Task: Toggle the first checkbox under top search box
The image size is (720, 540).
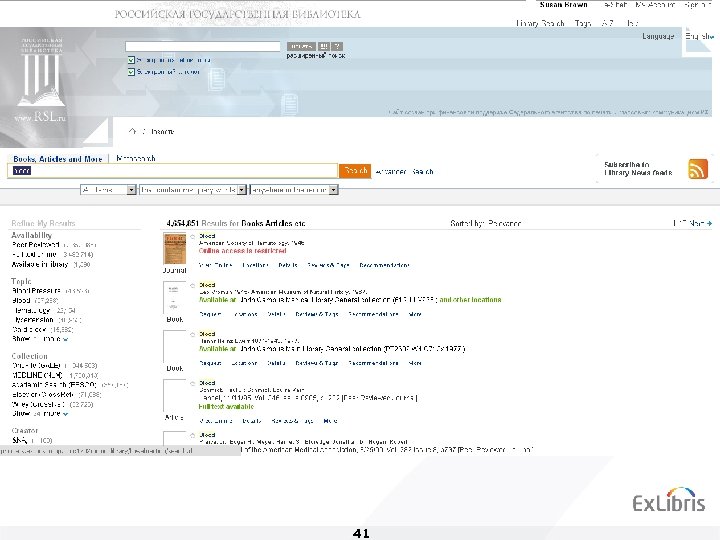Action: point(131,60)
